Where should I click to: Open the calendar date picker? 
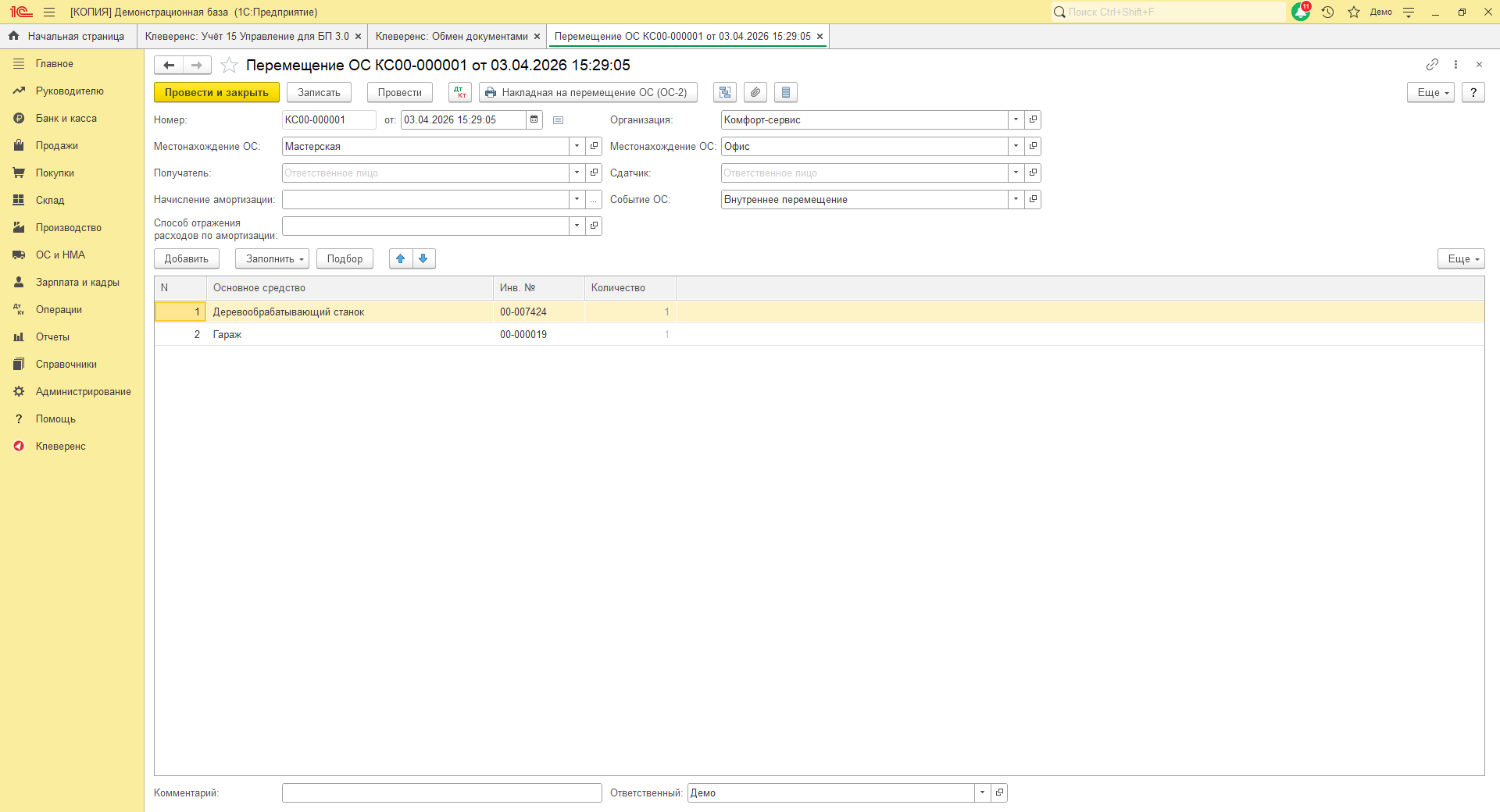click(534, 119)
